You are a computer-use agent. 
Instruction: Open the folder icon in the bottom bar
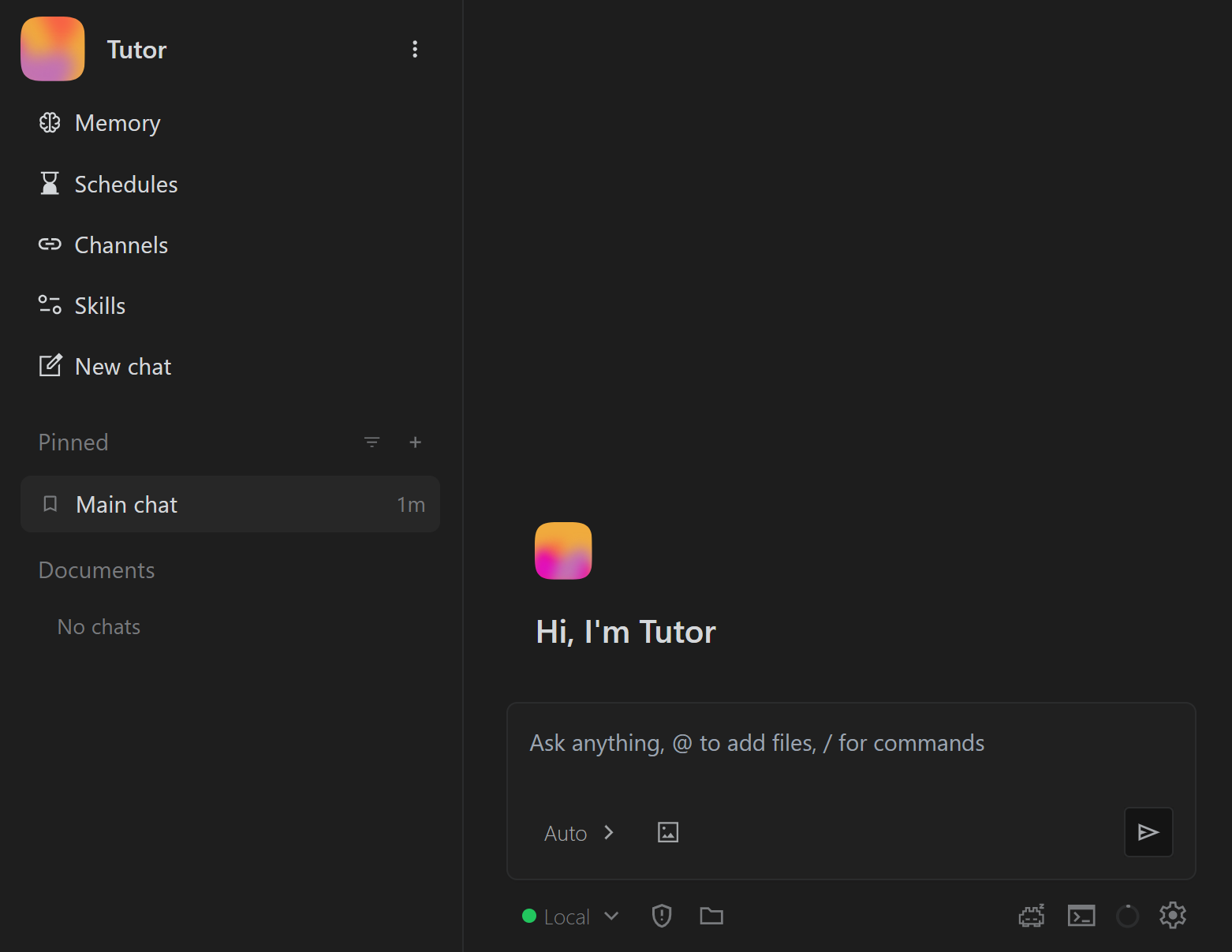711,916
